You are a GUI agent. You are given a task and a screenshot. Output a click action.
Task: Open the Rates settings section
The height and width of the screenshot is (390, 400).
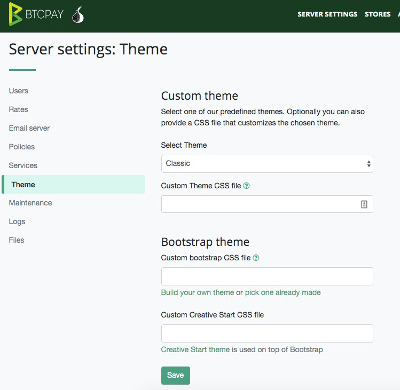coord(18,109)
